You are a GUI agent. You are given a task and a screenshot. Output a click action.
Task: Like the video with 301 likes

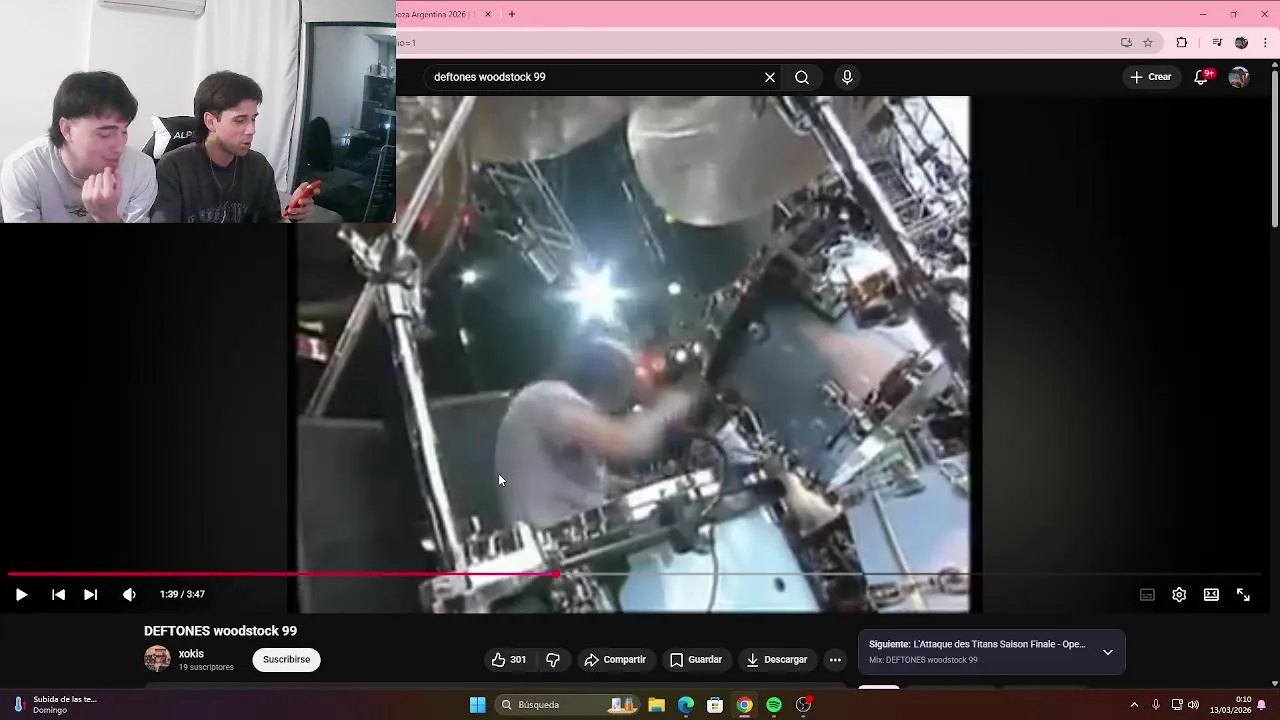[x=508, y=660]
